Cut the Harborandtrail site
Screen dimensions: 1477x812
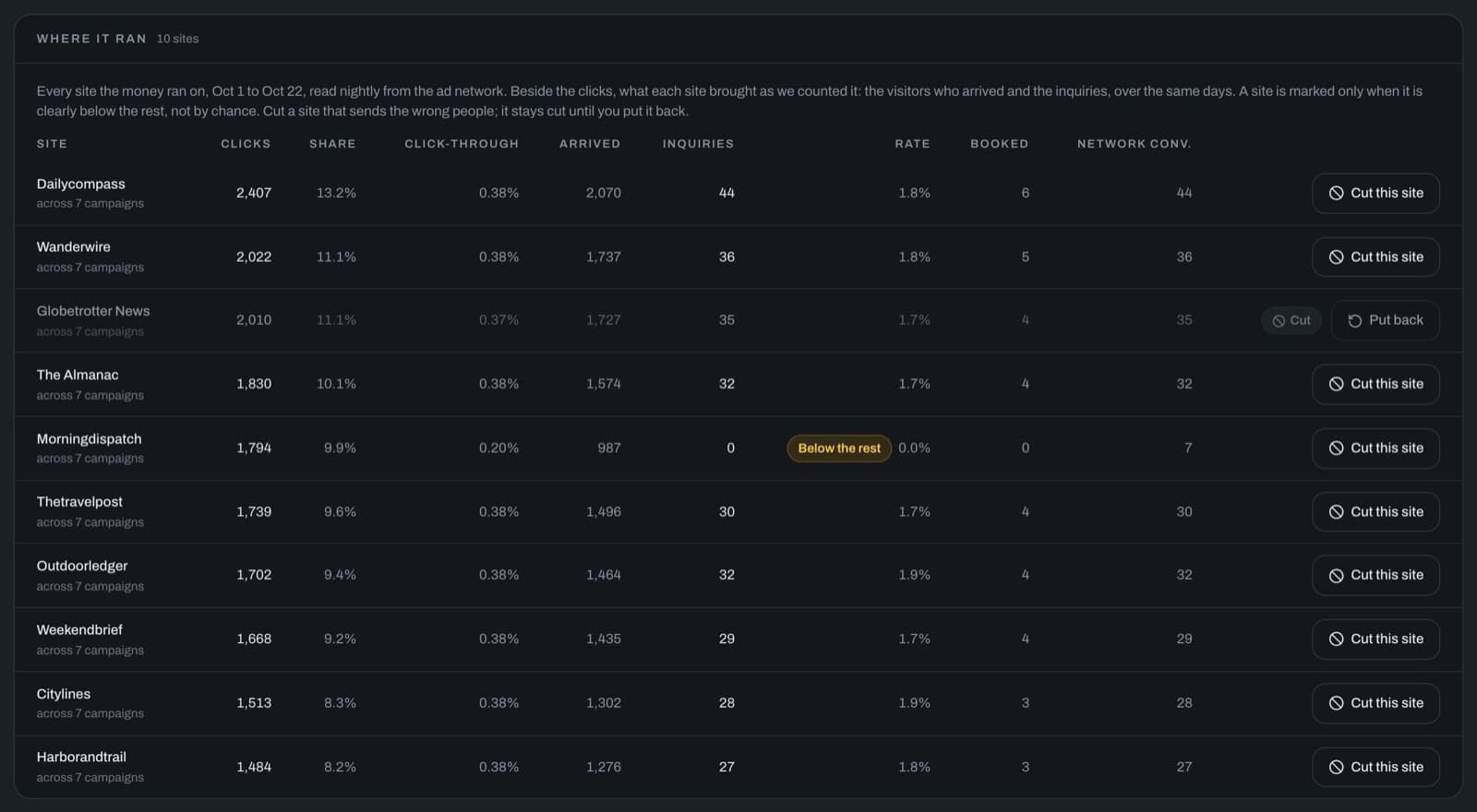tap(1375, 767)
